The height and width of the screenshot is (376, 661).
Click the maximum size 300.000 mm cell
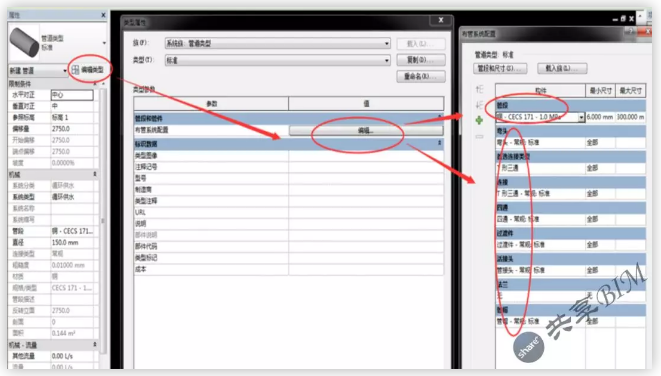630,117
